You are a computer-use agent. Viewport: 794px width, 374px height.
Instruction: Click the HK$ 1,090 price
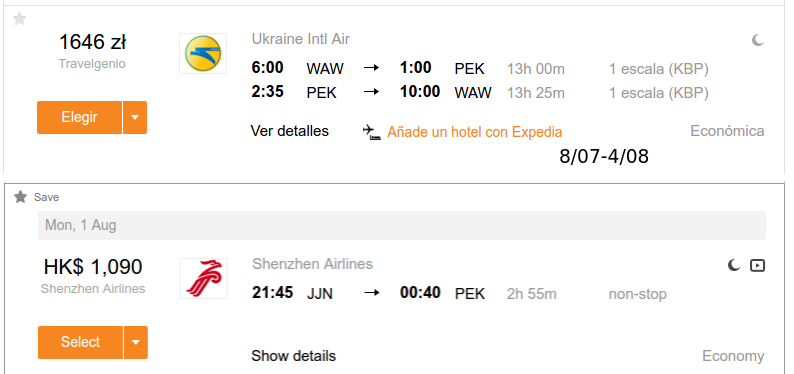point(93,267)
